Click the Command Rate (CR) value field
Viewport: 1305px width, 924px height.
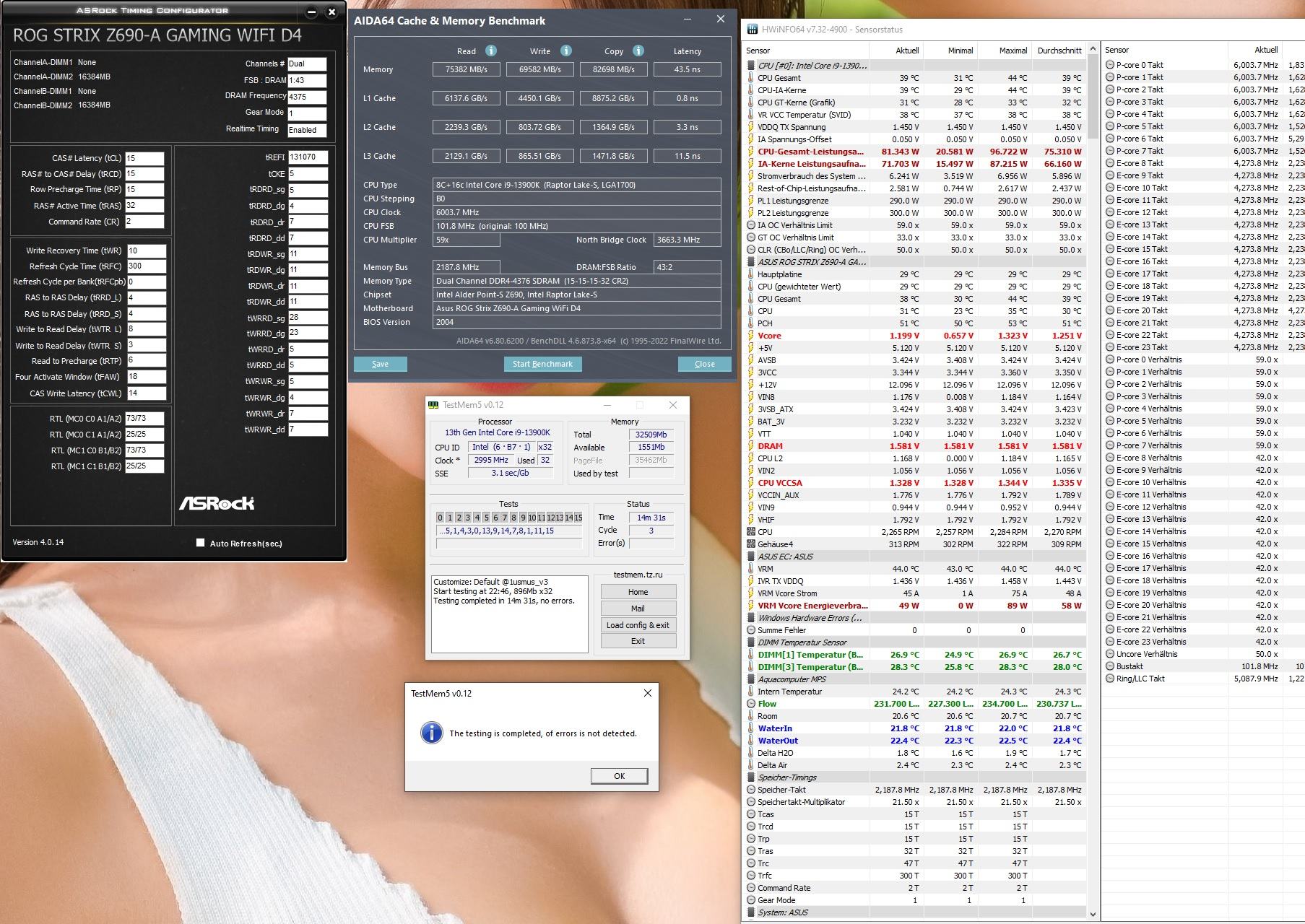(144, 222)
